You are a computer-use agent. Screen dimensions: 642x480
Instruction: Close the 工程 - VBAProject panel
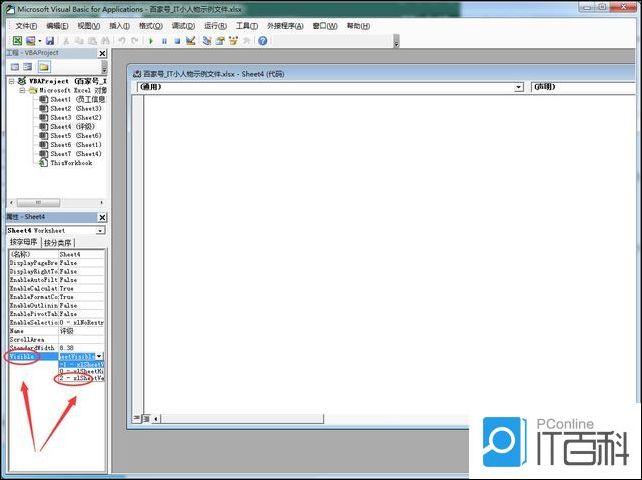click(x=102, y=54)
